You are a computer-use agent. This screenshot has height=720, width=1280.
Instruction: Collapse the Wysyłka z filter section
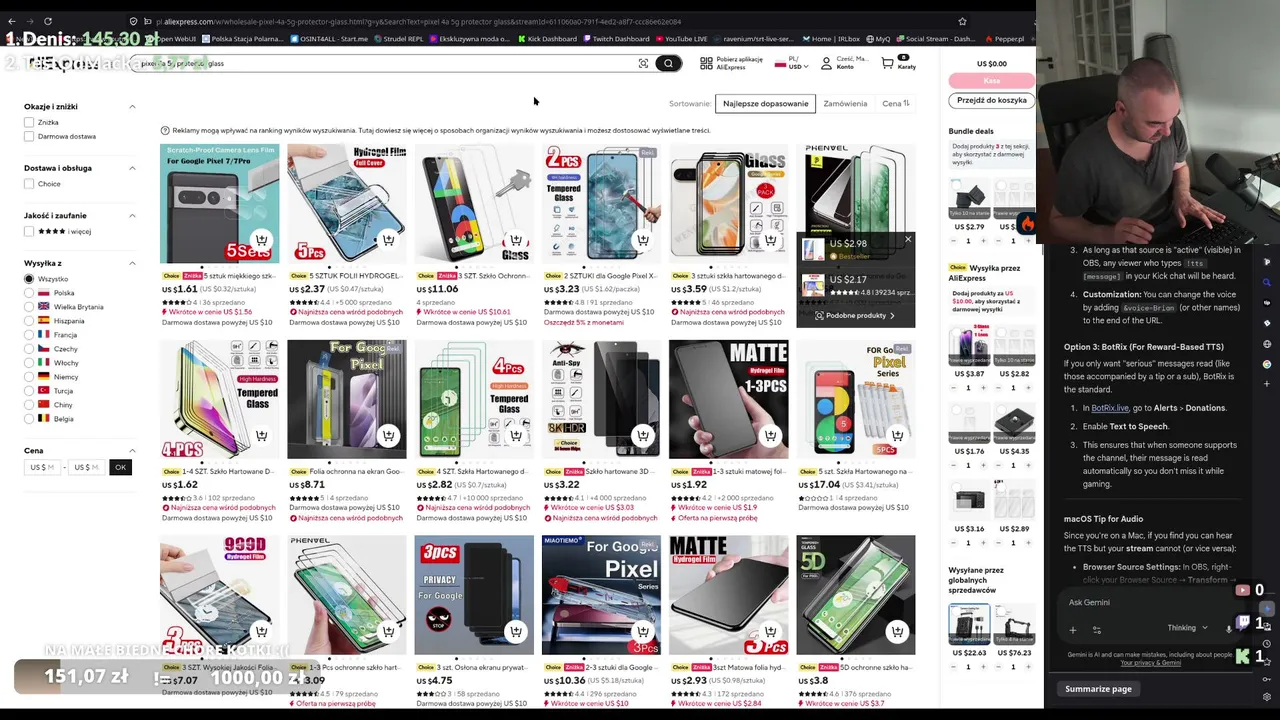point(132,263)
